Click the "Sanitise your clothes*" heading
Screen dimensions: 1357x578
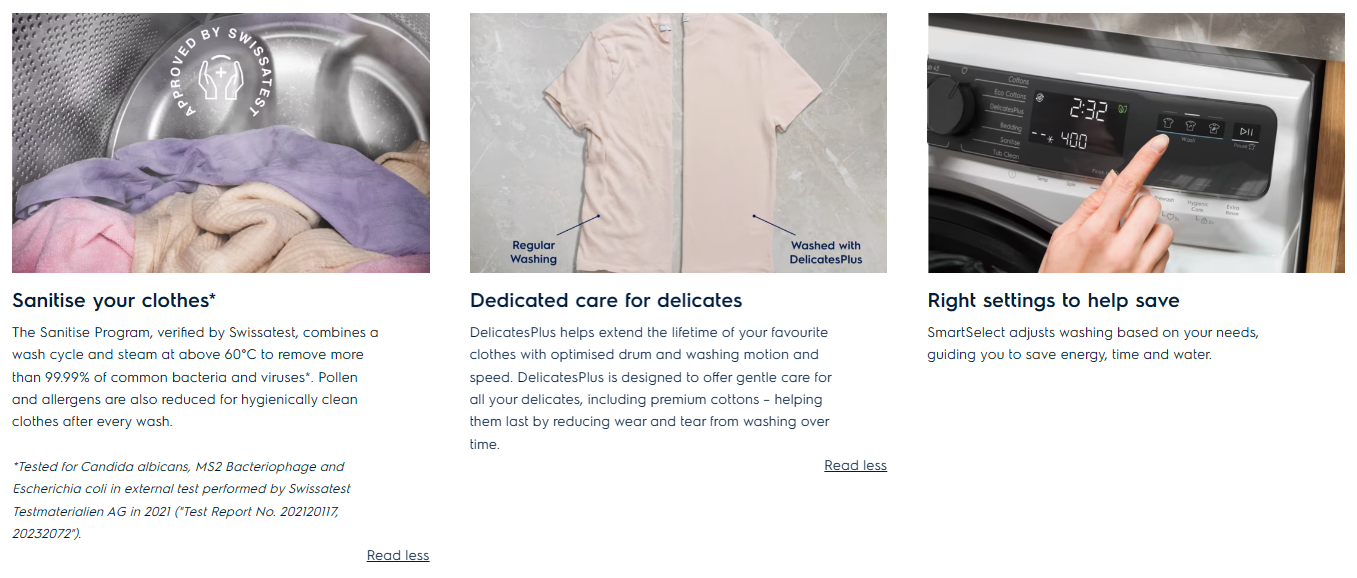pyautogui.click(x=114, y=301)
